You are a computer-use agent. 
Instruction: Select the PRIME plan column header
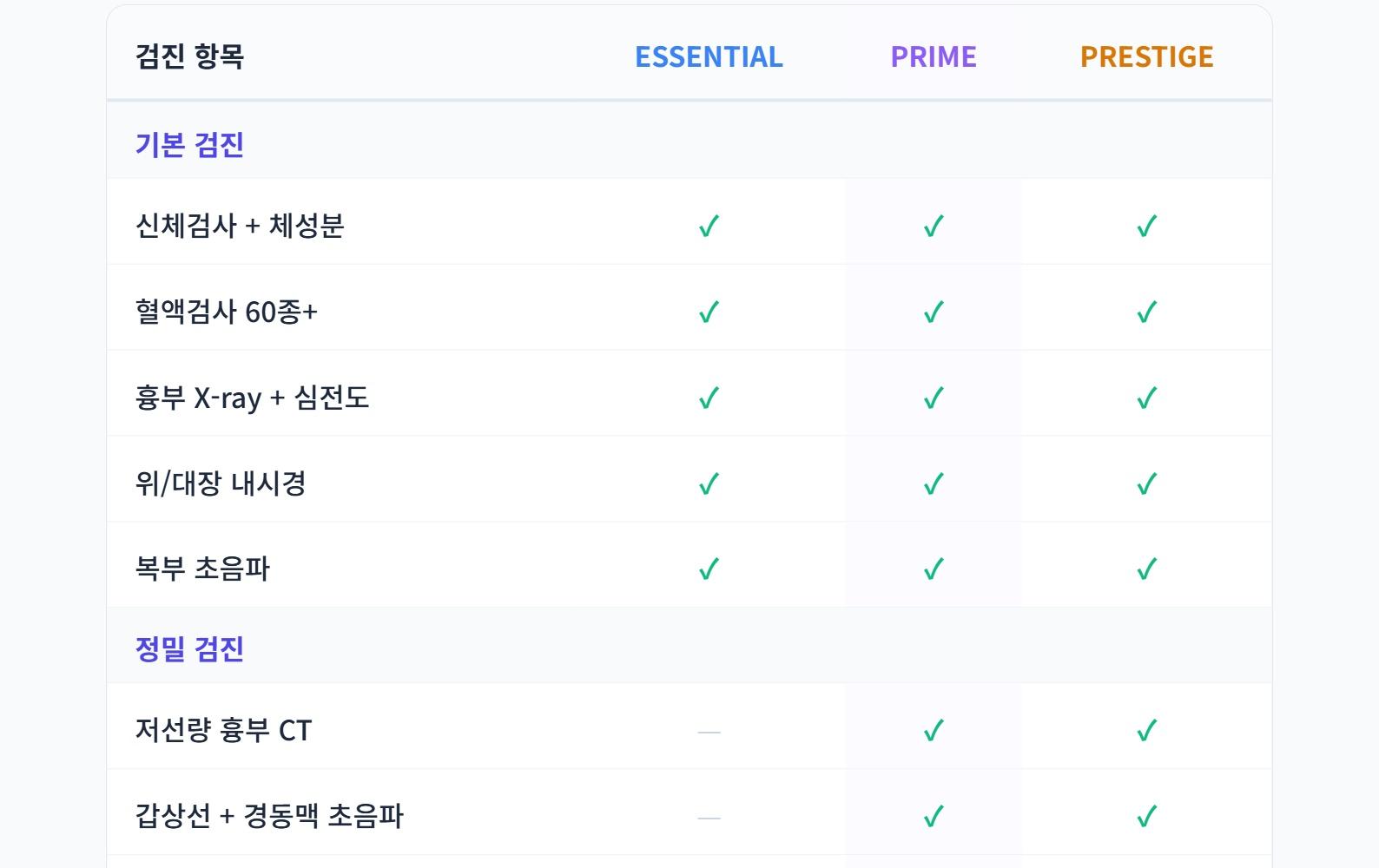tap(934, 56)
